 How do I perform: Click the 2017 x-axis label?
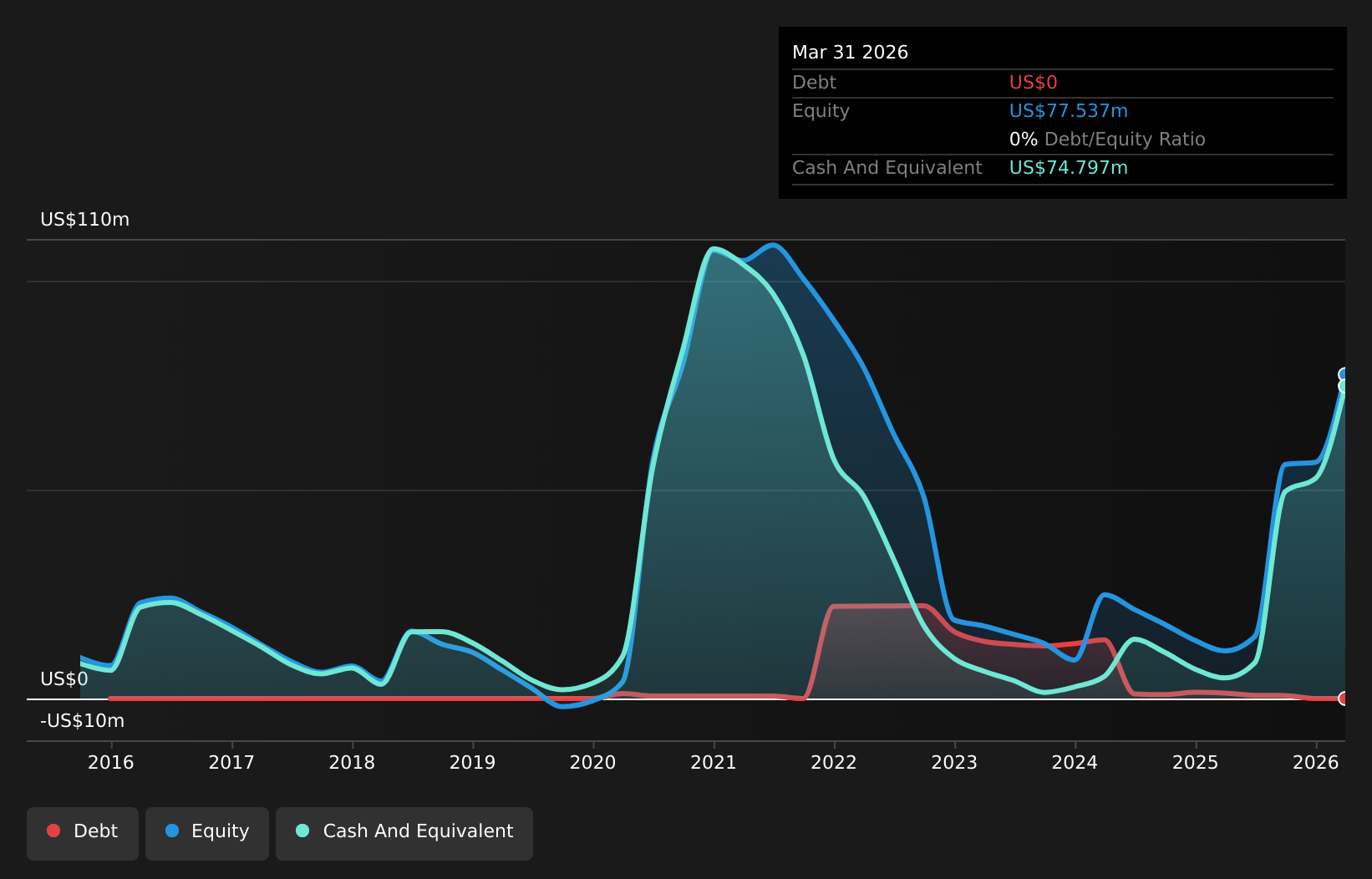[231, 762]
